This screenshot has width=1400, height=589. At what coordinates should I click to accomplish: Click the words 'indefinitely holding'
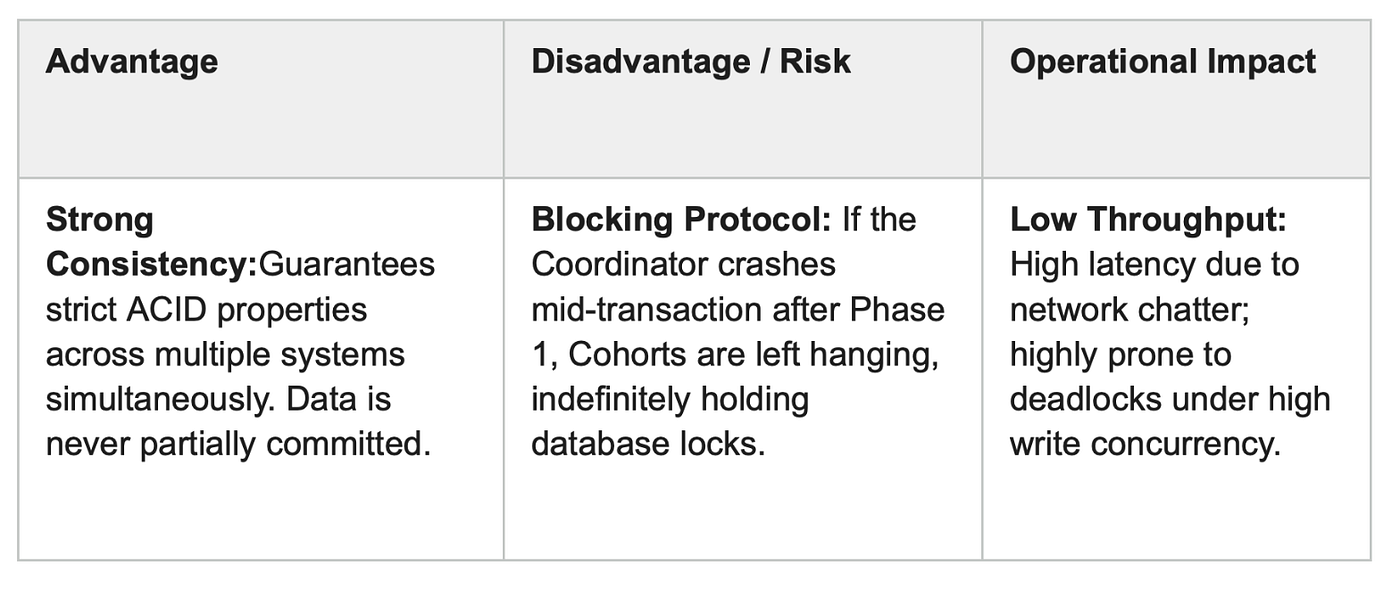coord(670,399)
